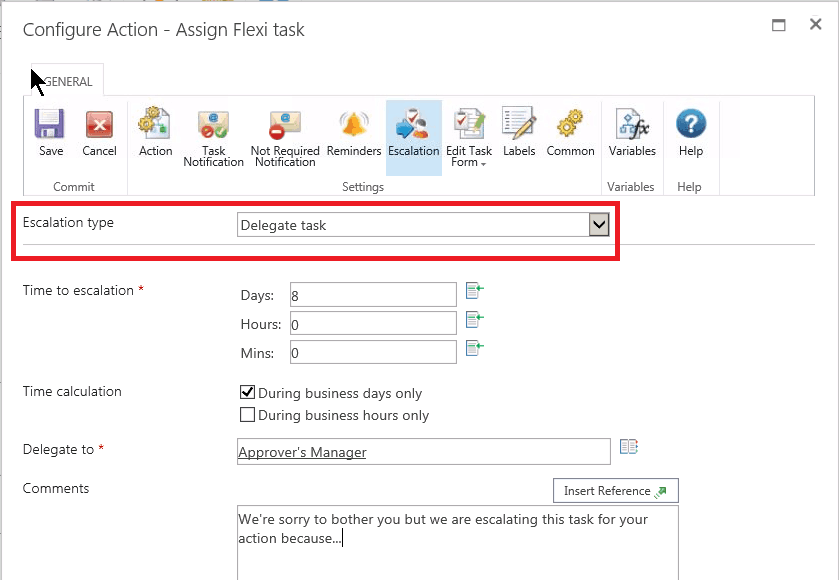Image resolution: width=839 pixels, height=580 pixels.
Task: Click inside the Comments text area
Action: click(457, 543)
